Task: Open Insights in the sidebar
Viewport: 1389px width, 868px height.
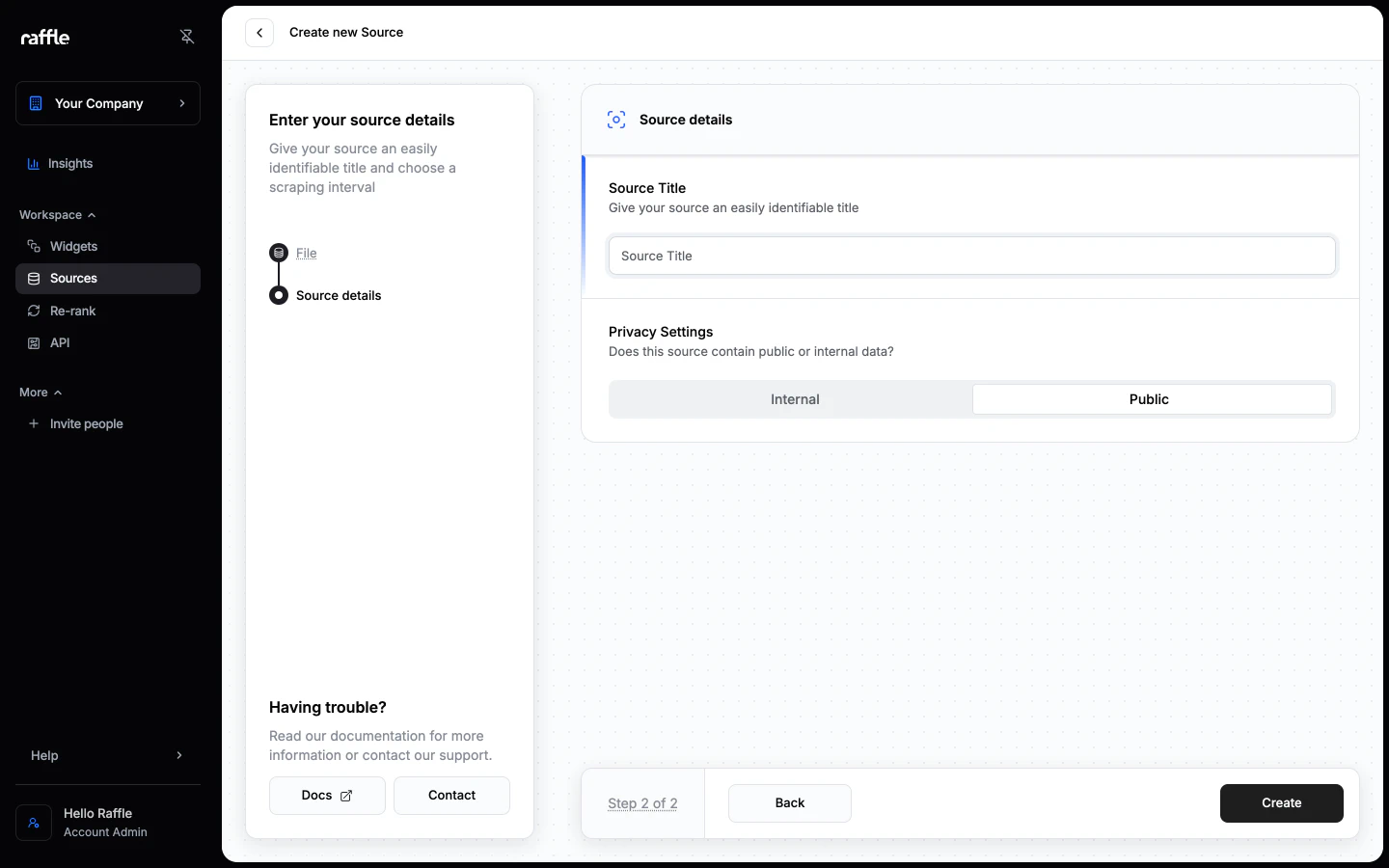Action: [x=108, y=164]
